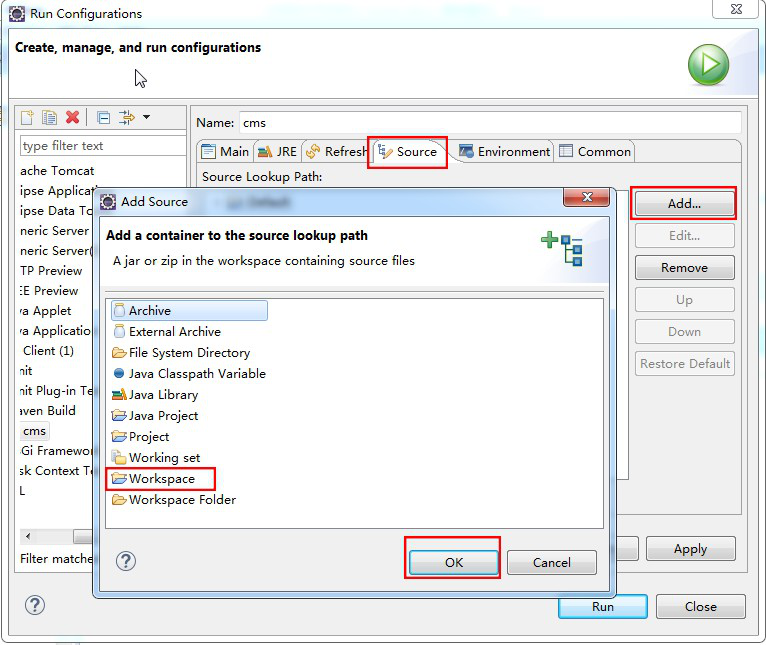Click the green Run arrow icon
766x645 pixels.
708,65
